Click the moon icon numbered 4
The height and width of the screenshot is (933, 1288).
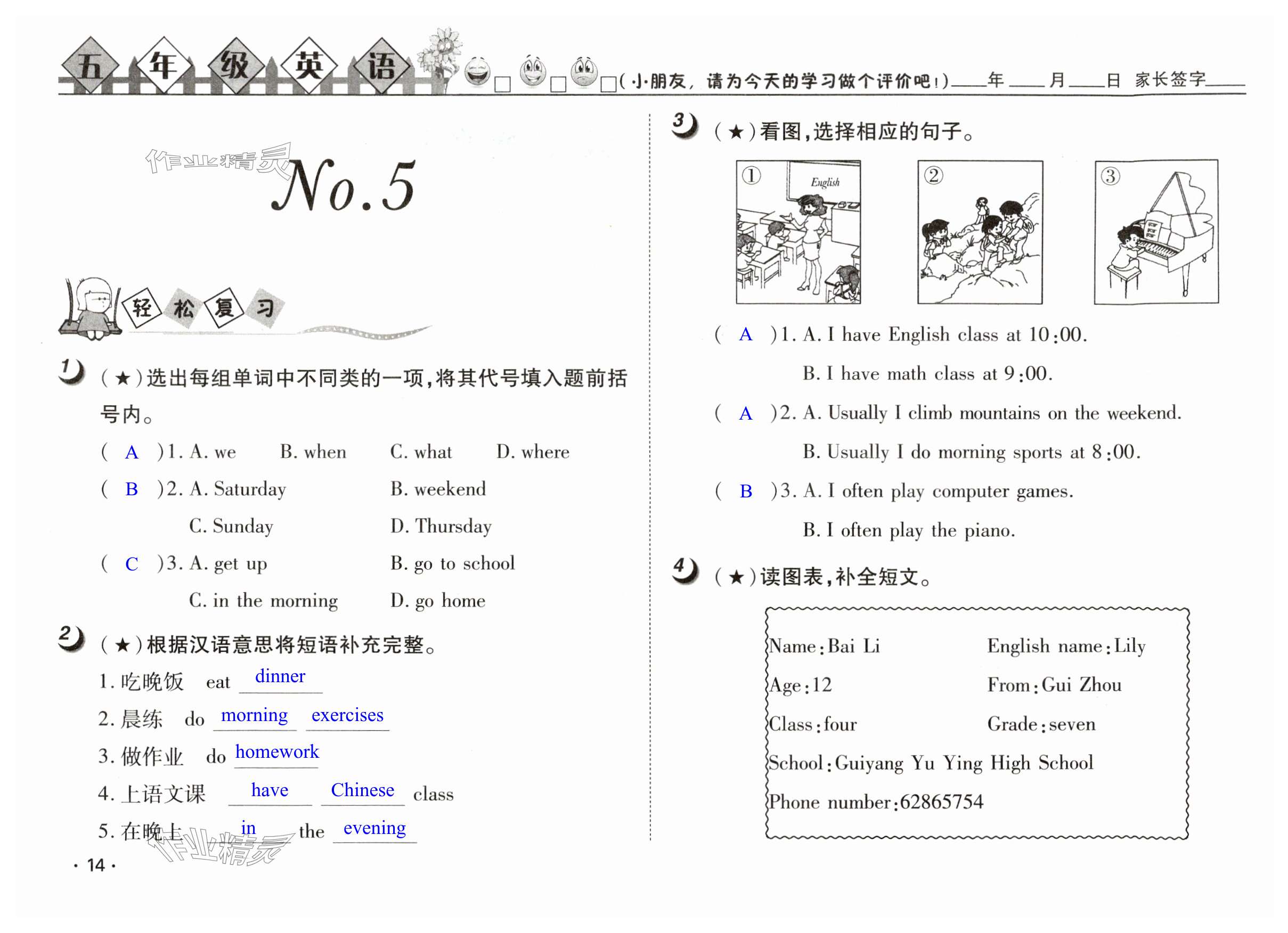(x=685, y=570)
